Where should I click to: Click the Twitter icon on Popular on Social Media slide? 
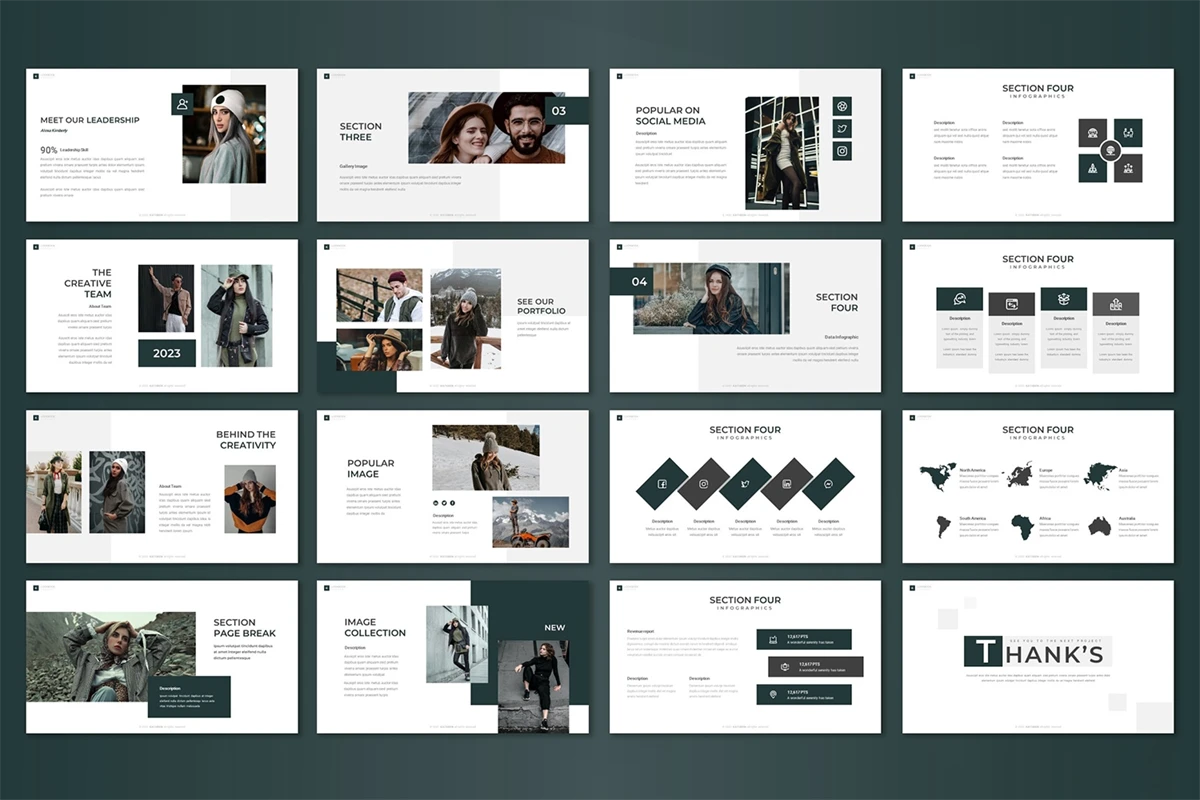842,128
